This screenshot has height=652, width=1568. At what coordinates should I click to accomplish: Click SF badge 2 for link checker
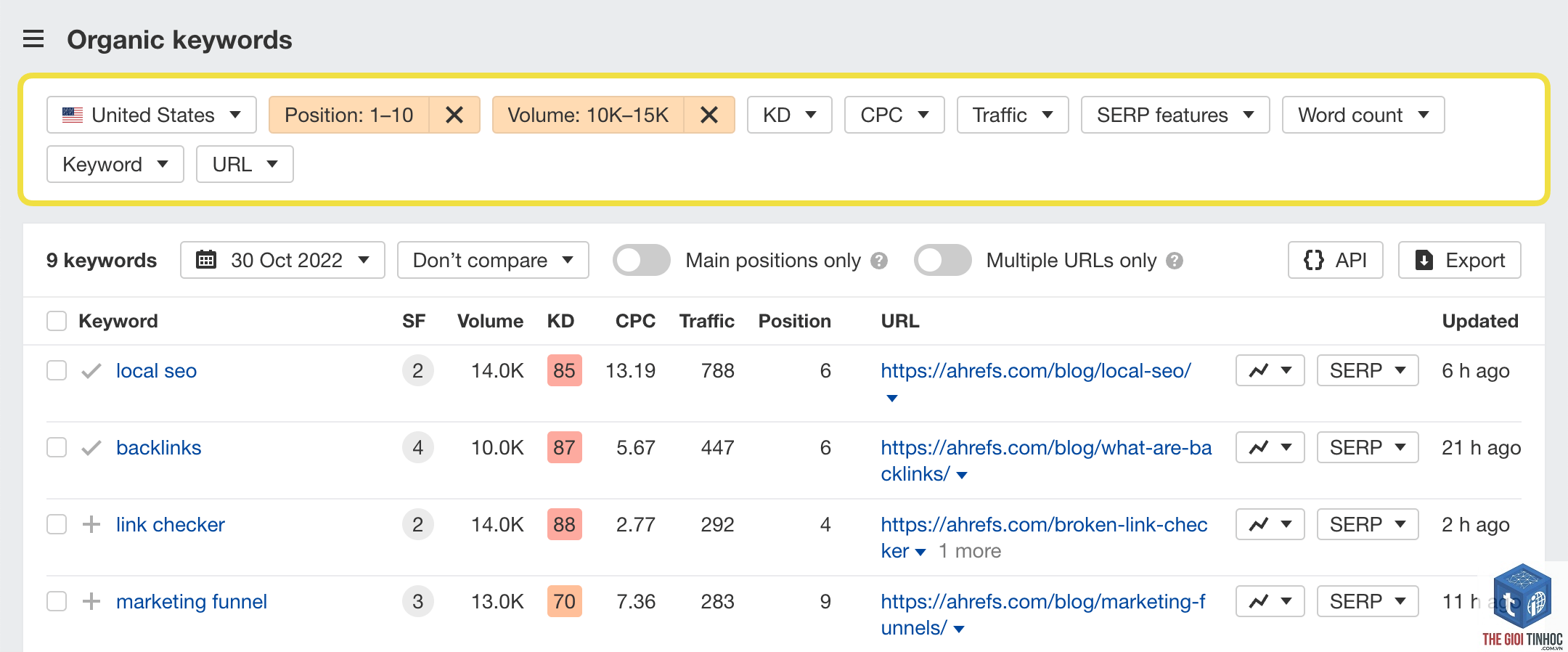417,524
